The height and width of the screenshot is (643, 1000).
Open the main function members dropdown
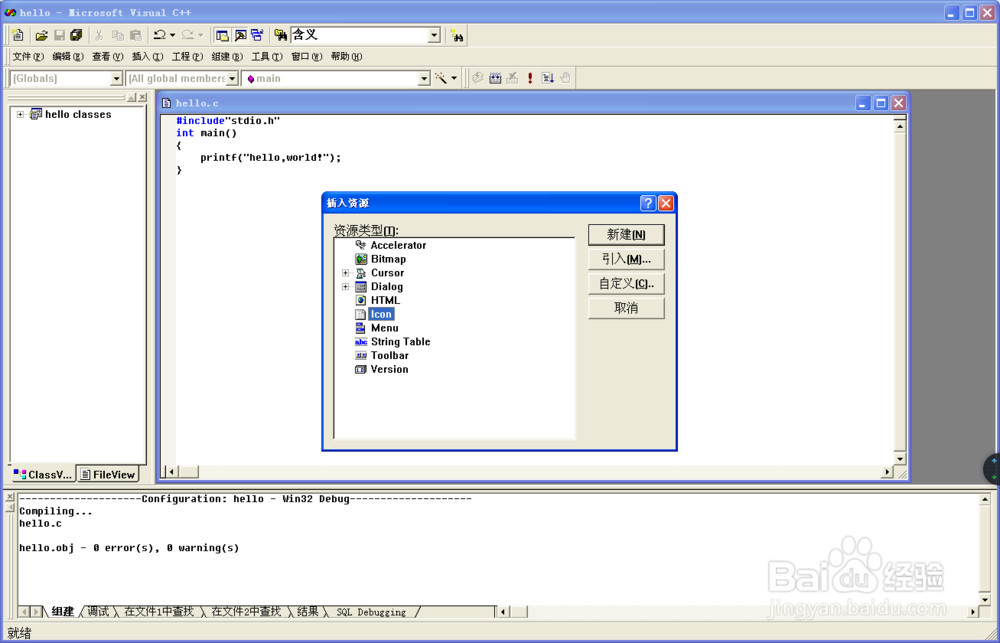tap(424, 78)
